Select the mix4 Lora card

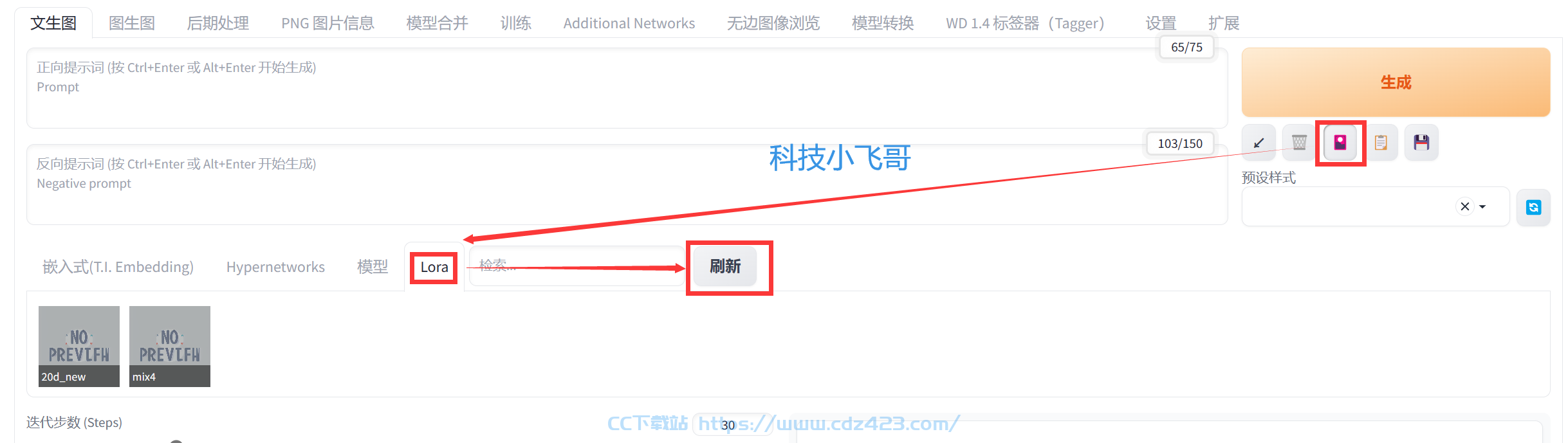[170, 347]
